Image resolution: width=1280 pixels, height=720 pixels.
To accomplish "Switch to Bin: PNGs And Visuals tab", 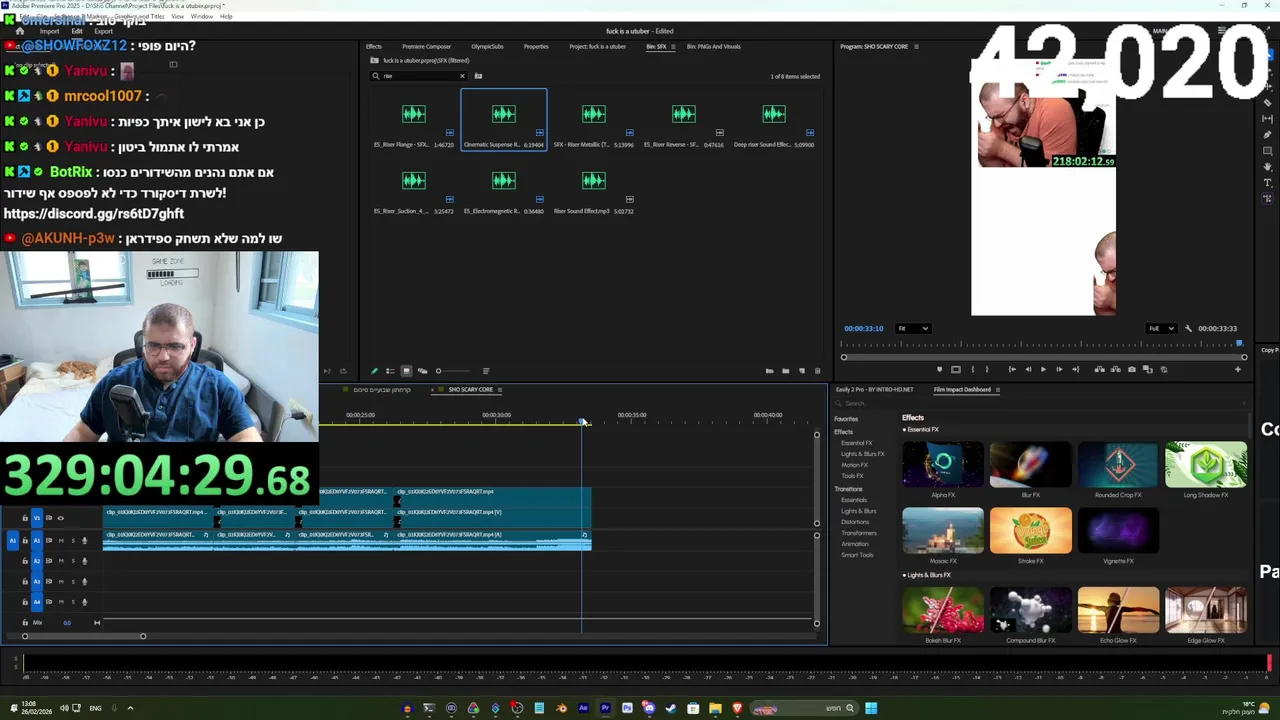I will (x=713, y=46).
